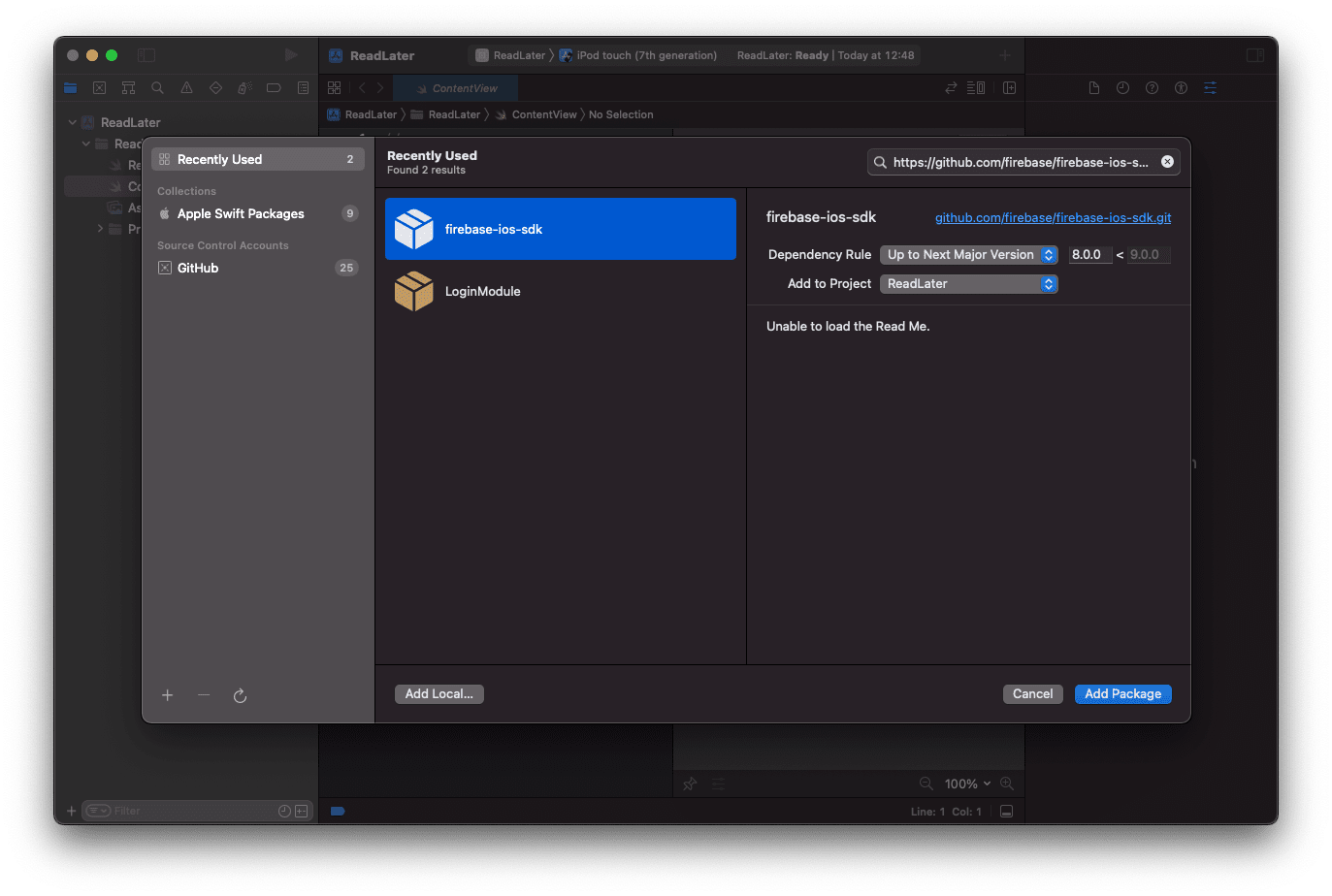The width and height of the screenshot is (1332, 896).
Task: Click the Add Local... button
Action: click(x=439, y=694)
